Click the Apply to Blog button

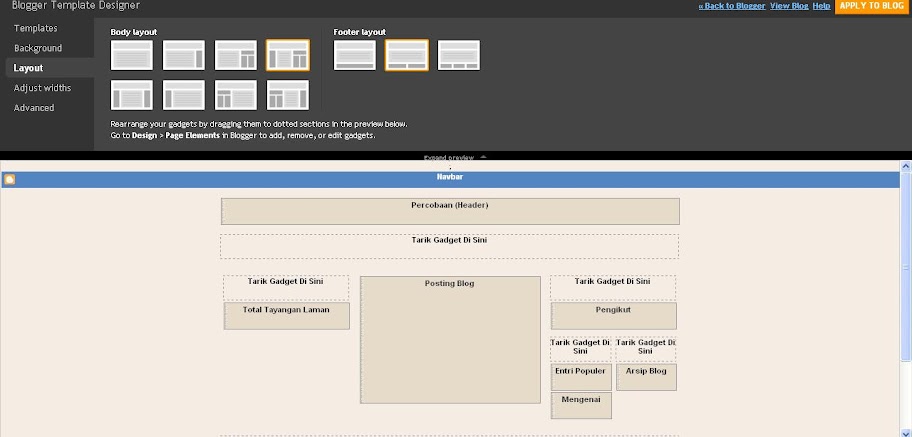click(871, 6)
